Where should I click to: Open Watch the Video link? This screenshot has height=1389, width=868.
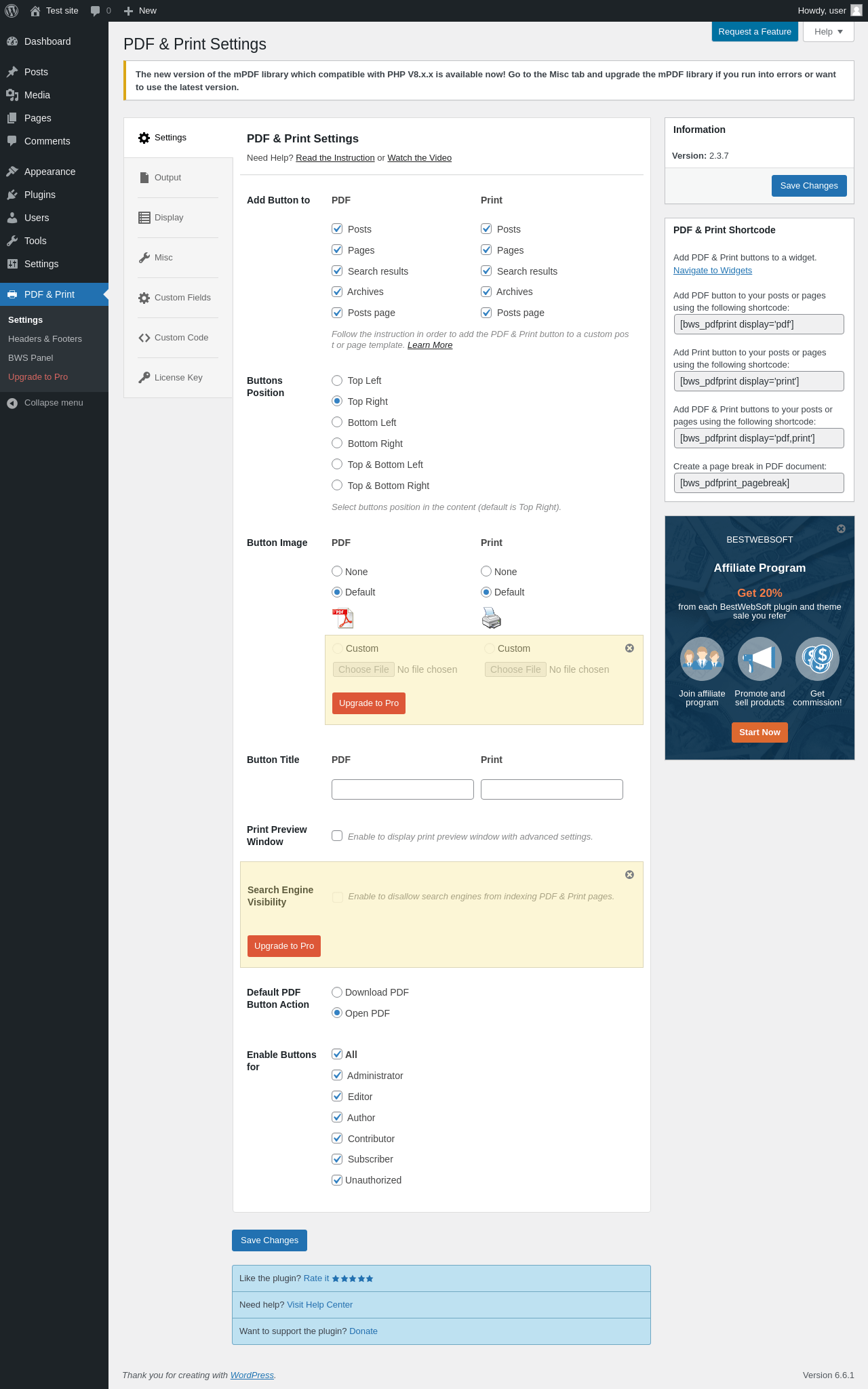pyautogui.click(x=419, y=158)
